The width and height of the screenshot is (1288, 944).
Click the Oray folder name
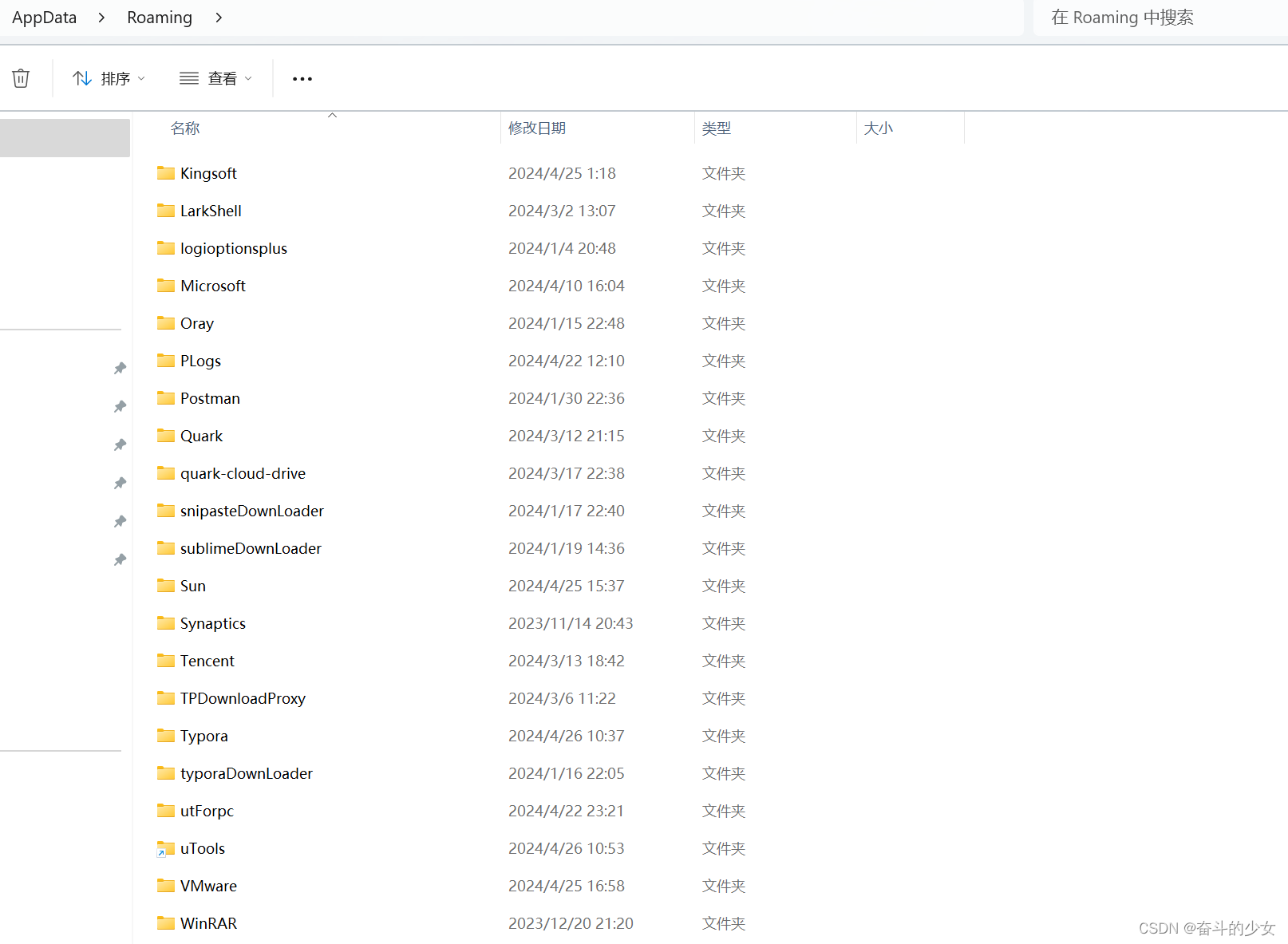[x=197, y=324]
